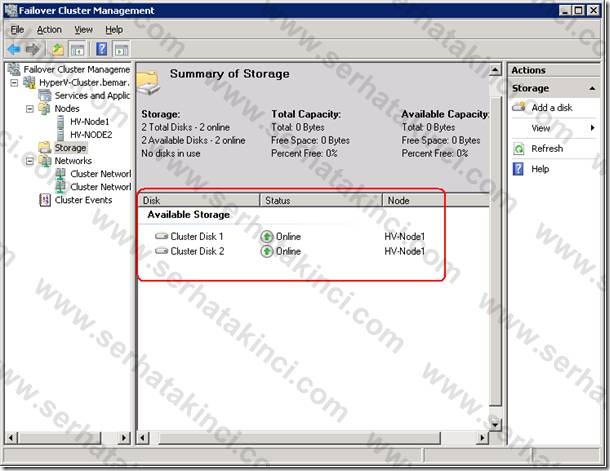This screenshot has height=471, width=610.
Task: Click the HyperV-Cluster icon in tree
Action: (x=29, y=82)
